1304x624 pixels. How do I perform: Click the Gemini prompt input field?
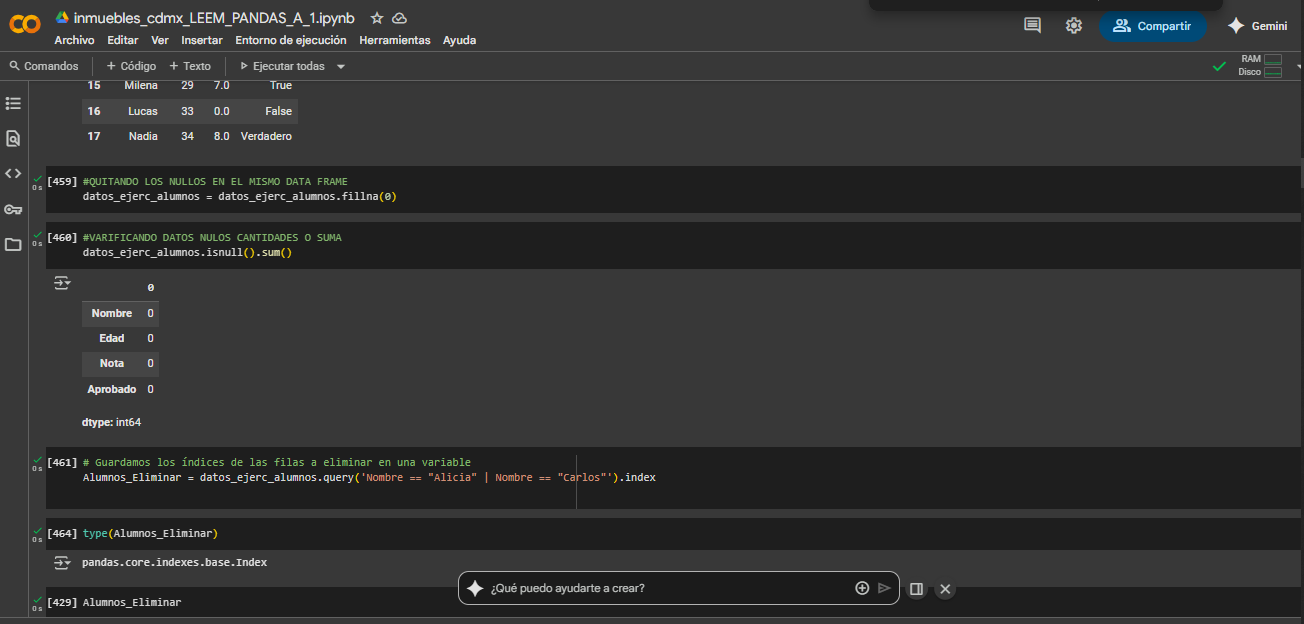[668, 588]
